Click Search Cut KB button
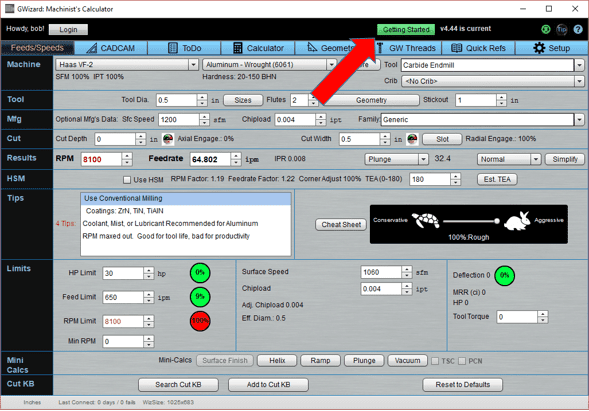This screenshot has height=411, width=589. (x=178, y=384)
